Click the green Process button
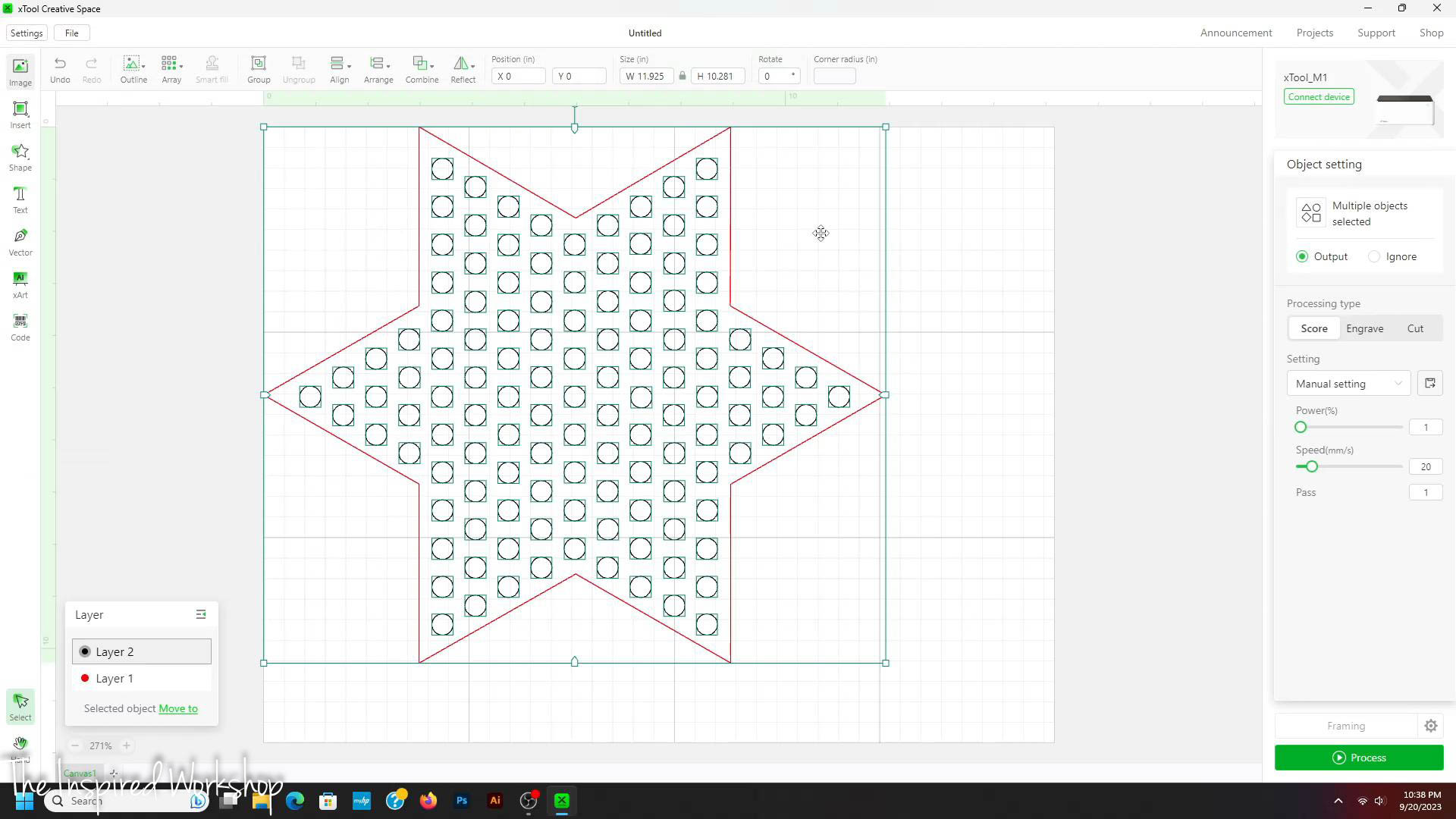Viewport: 1456px width, 819px height. coord(1360,758)
